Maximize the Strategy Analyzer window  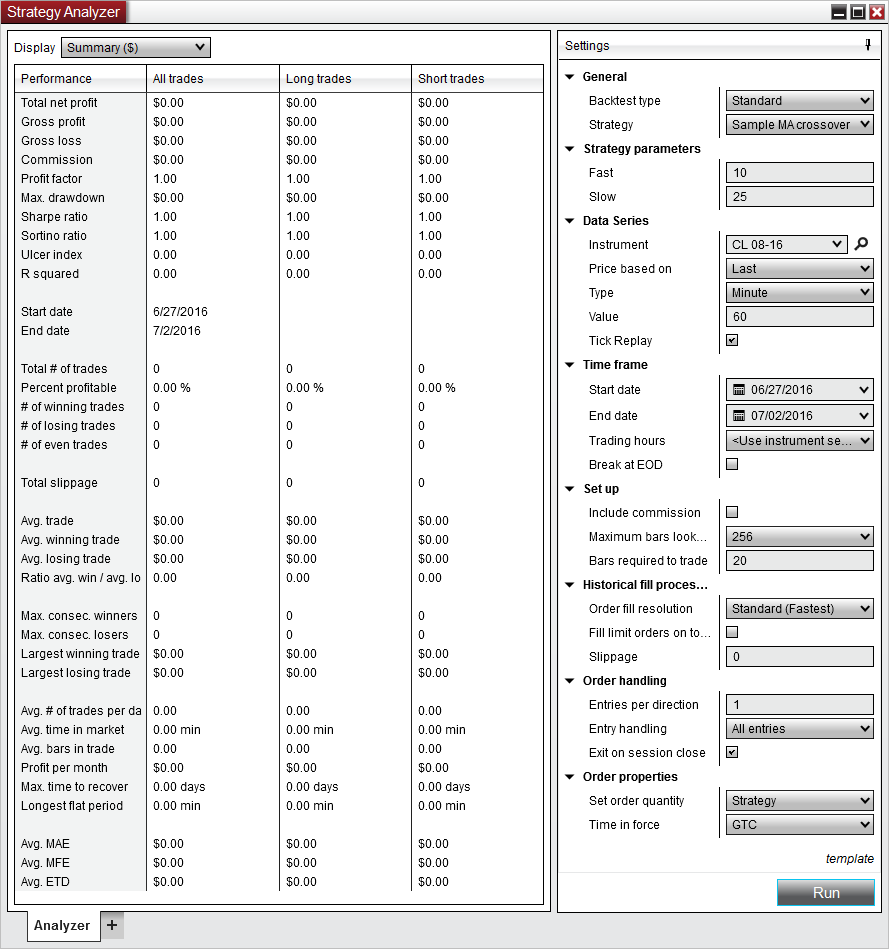858,12
